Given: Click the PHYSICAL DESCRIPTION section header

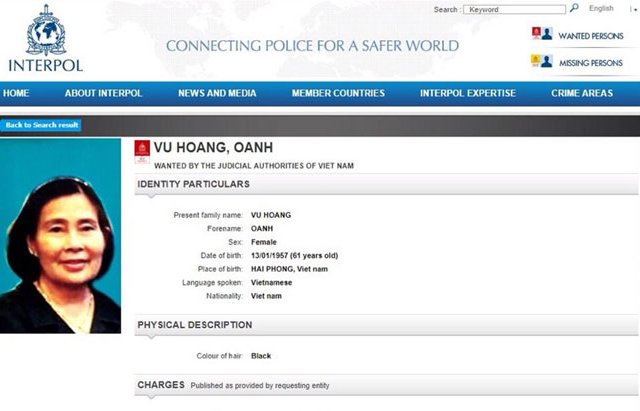Looking at the screenshot, I should point(194,325).
